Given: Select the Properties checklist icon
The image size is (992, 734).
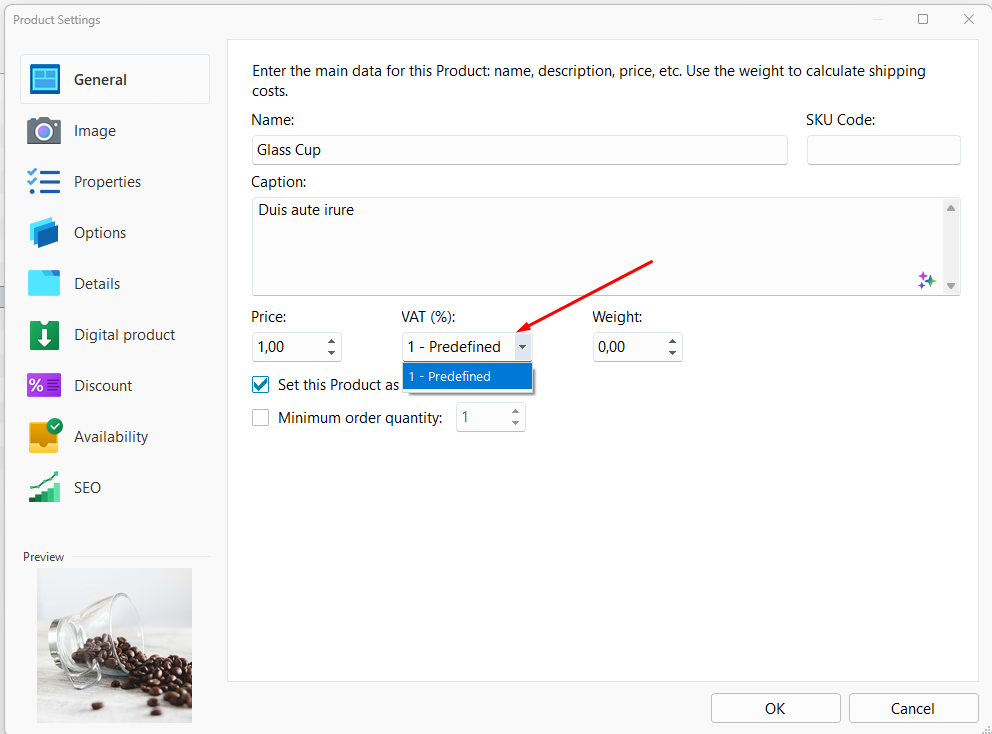Looking at the screenshot, I should tap(44, 182).
